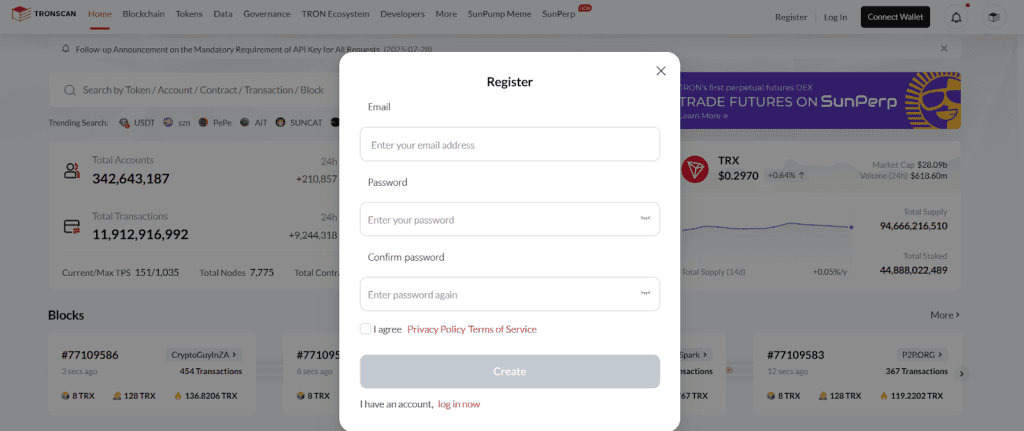Click the log in now link
Image resolution: width=1024 pixels, height=431 pixels.
coord(459,404)
